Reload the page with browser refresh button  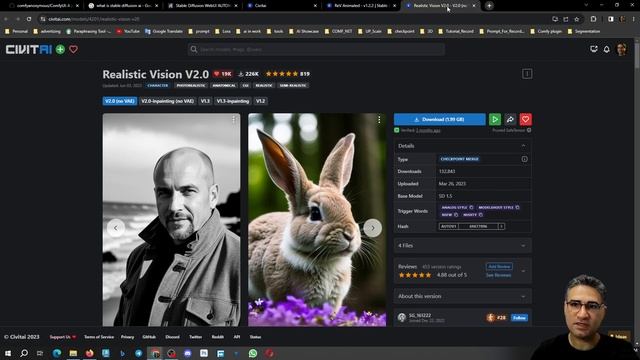click(29, 19)
